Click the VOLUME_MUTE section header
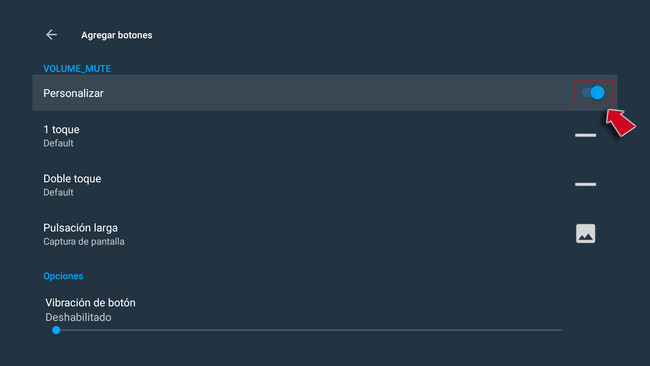This screenshot has height=366, width=650. (77, 69)
